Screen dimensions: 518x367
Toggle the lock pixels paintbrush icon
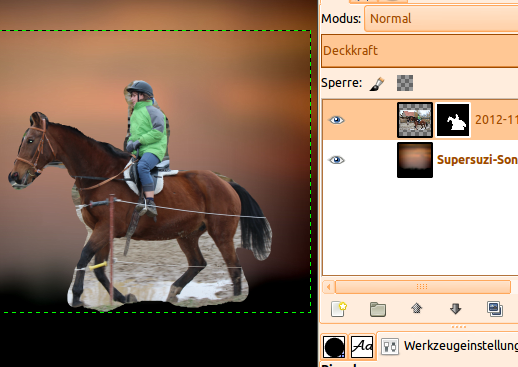click(377, 83)
